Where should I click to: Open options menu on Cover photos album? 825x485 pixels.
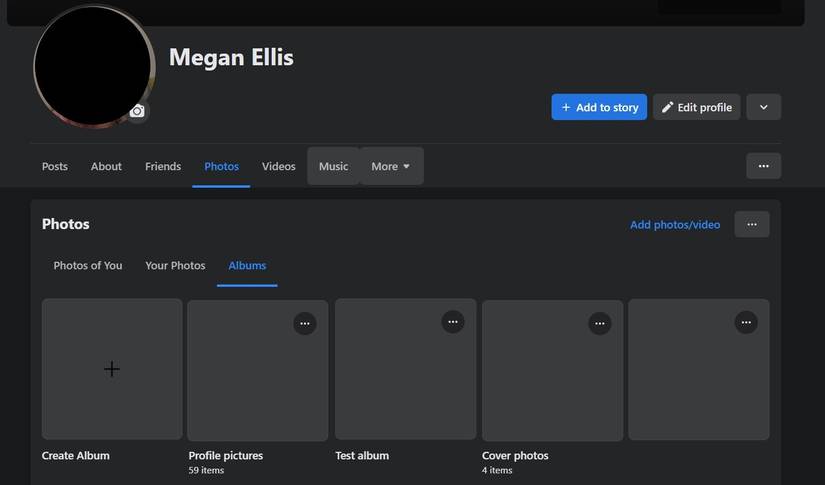point(599,323)
